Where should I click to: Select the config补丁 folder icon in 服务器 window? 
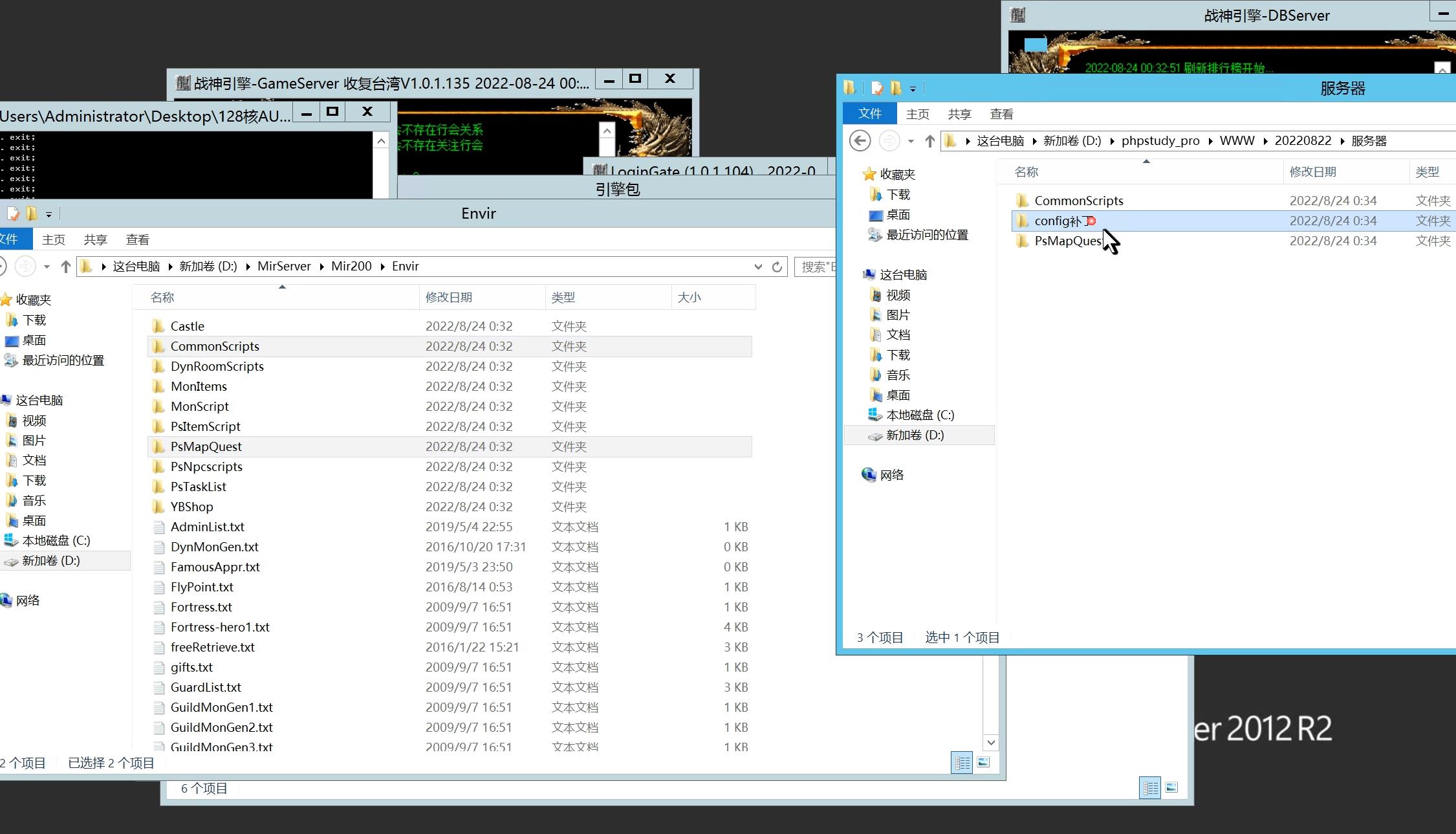[x=1022, y=221]
